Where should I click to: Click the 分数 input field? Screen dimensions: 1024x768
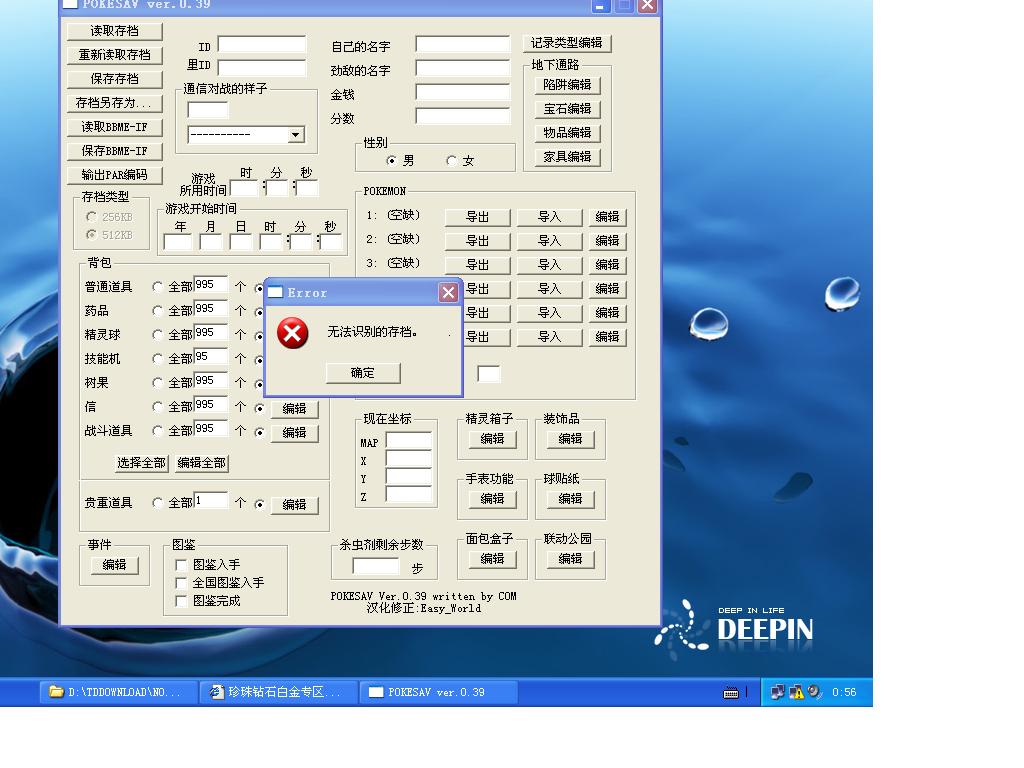tap(462, 116)
